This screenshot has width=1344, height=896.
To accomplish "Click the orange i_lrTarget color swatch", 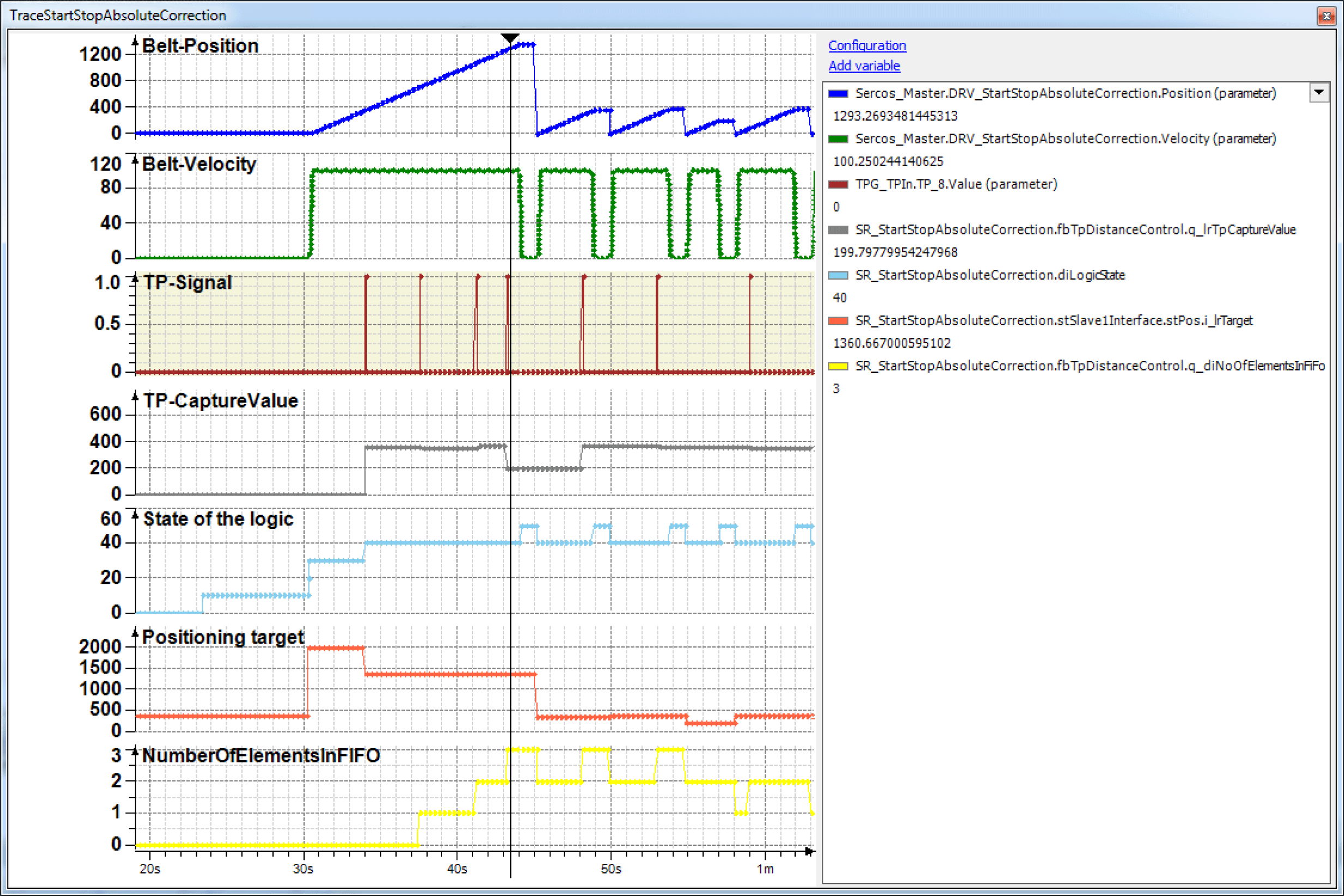I will click(838, 320).
